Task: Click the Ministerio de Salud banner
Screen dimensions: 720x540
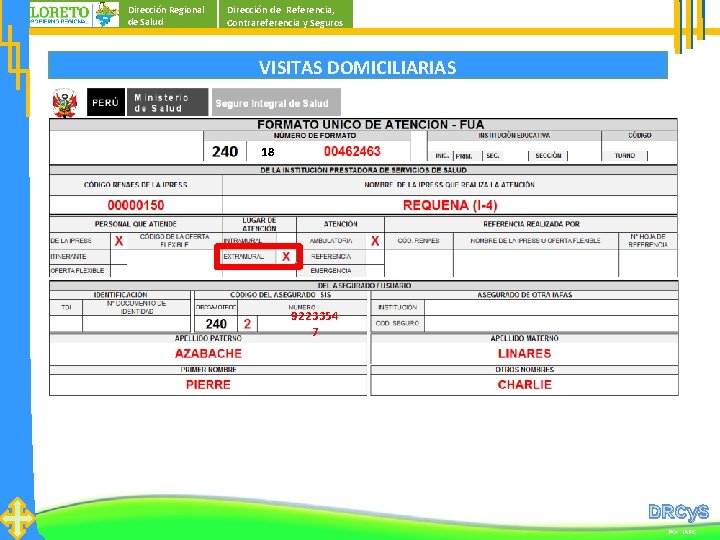Action: click(x=168, y=102)
